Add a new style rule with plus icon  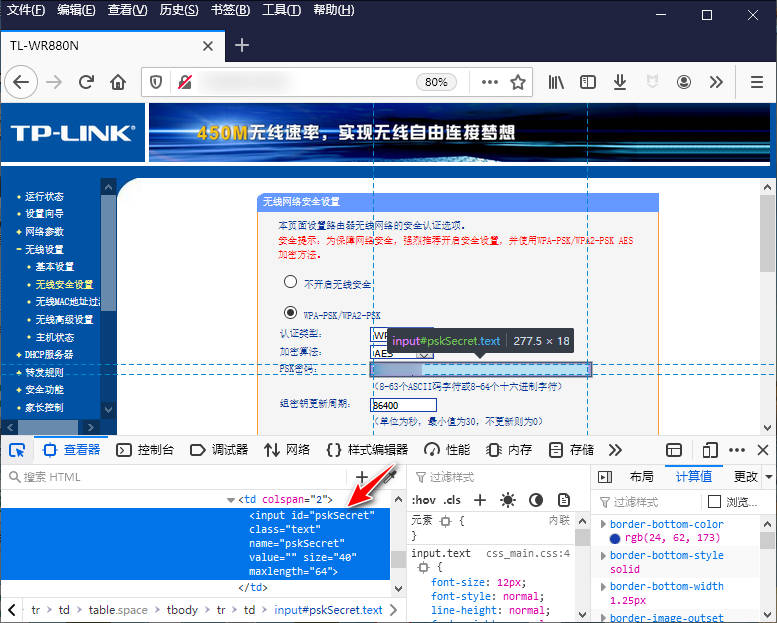tap(480, 500)
